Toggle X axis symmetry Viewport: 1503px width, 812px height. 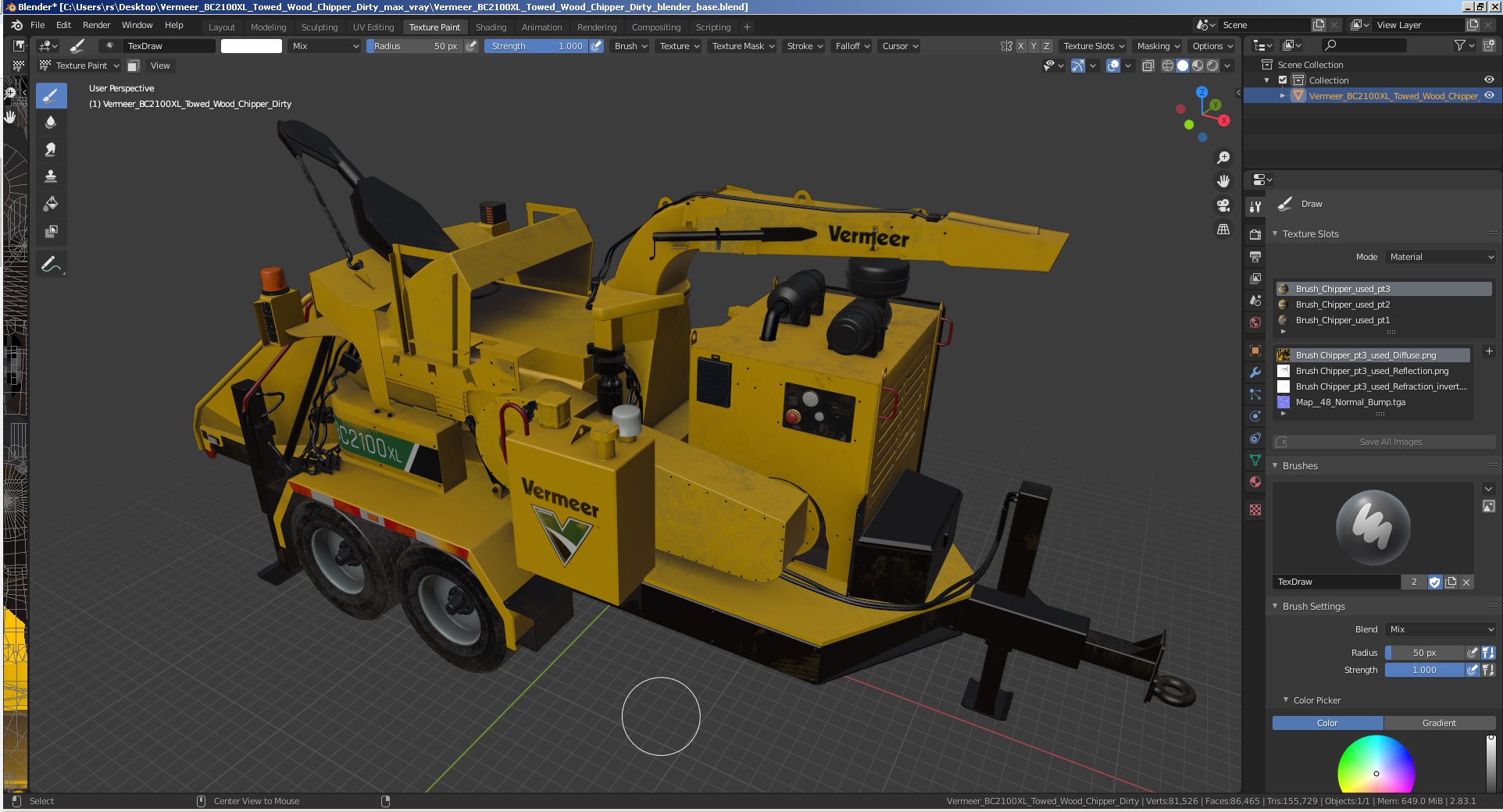click(x=1020, y=46)
